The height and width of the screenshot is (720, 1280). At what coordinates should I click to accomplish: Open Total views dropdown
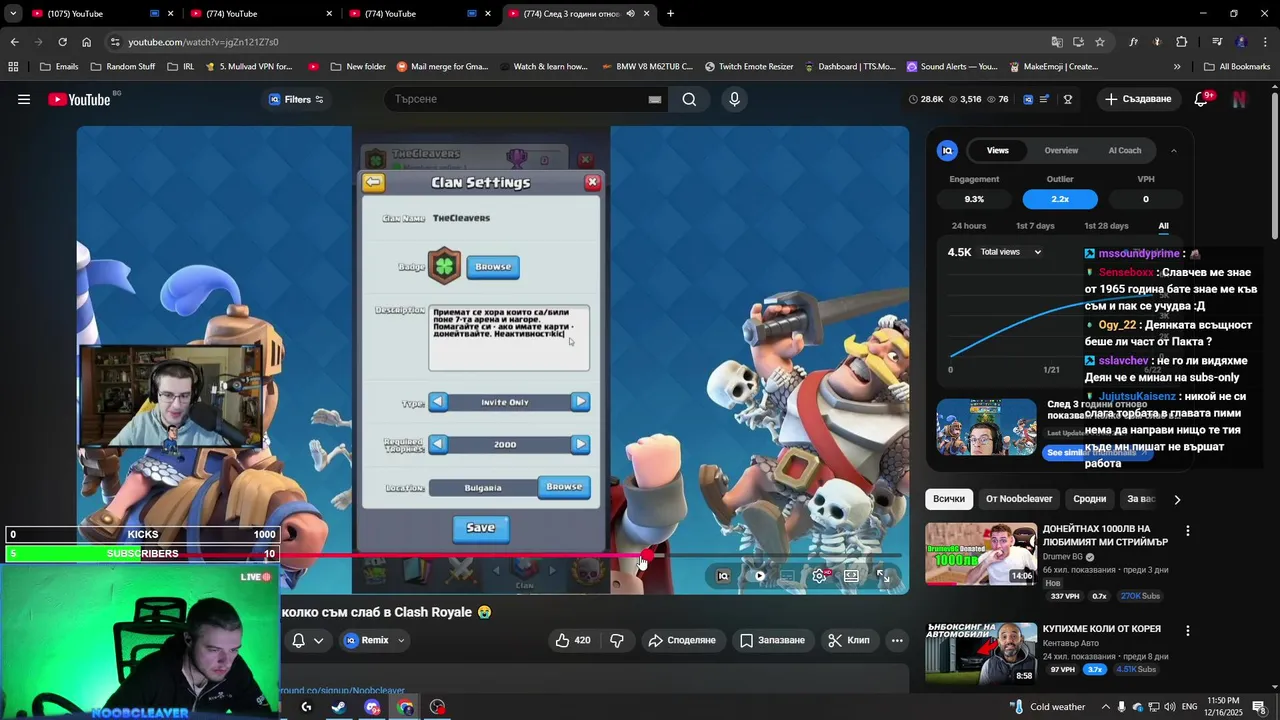click(x=1011, y=252)
